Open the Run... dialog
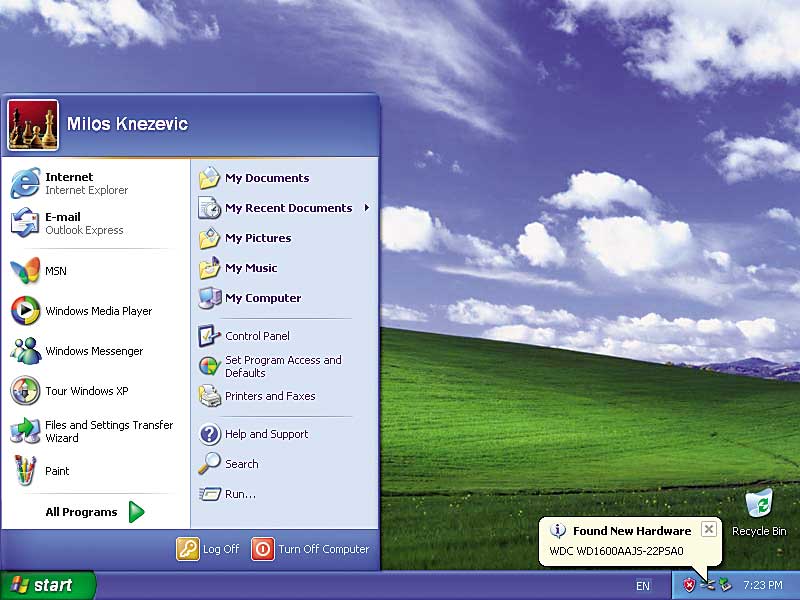The image size is (800, 600). tap(285, 494)
